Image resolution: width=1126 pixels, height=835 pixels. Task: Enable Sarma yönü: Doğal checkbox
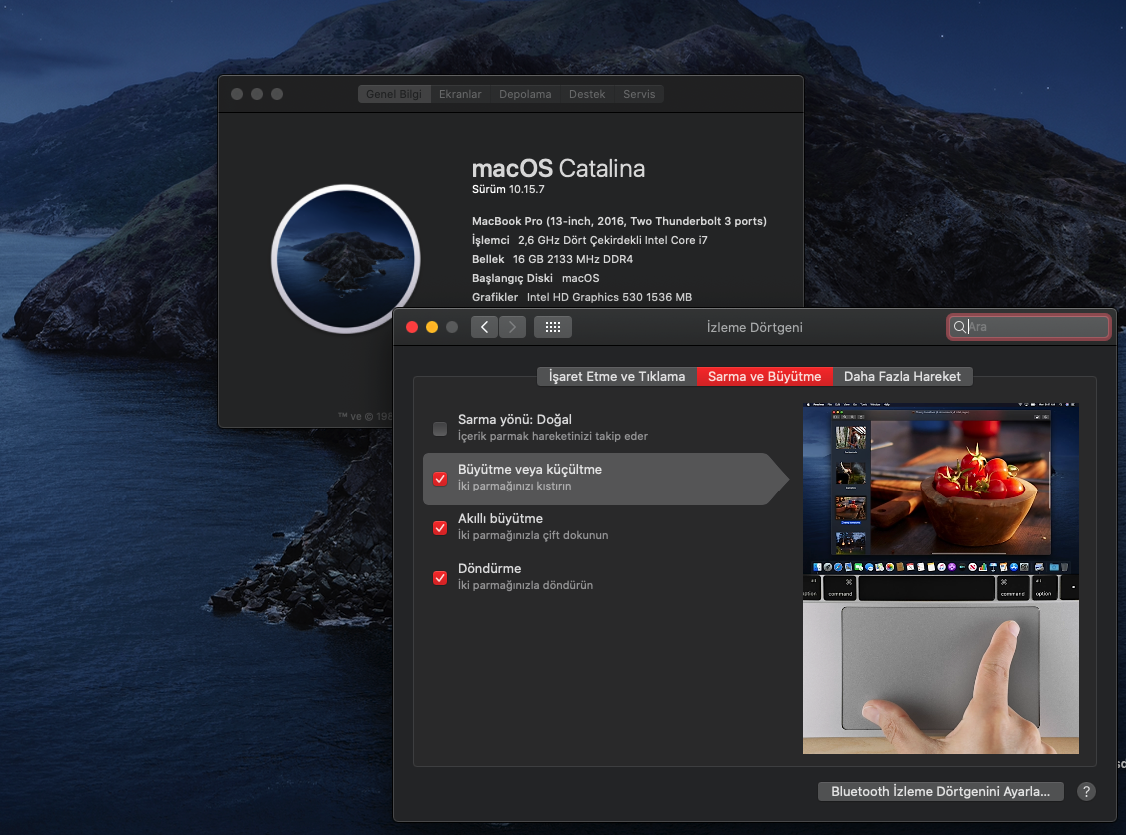click(440, 429)
